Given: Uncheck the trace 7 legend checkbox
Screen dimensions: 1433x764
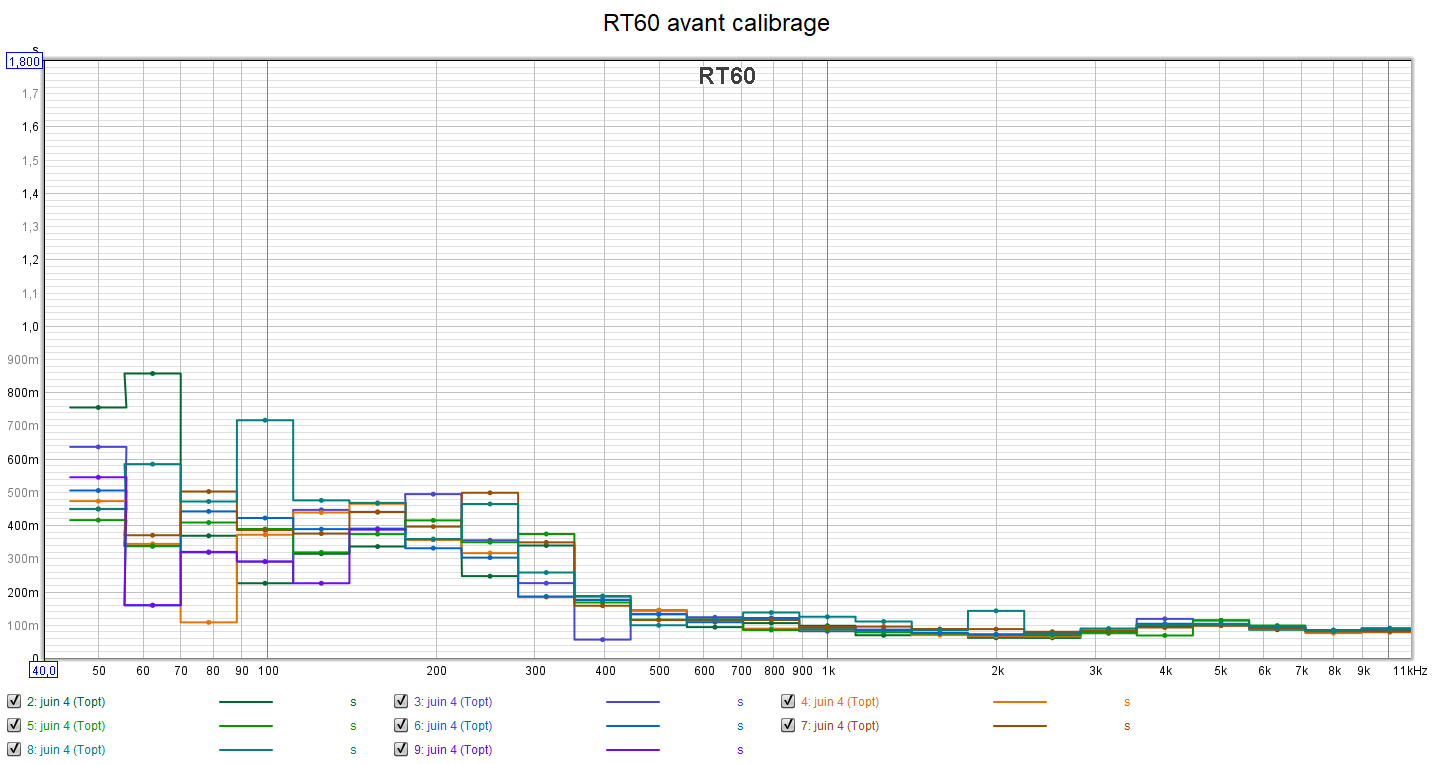Looking at the screenshot, I should (x=788, y=726).
